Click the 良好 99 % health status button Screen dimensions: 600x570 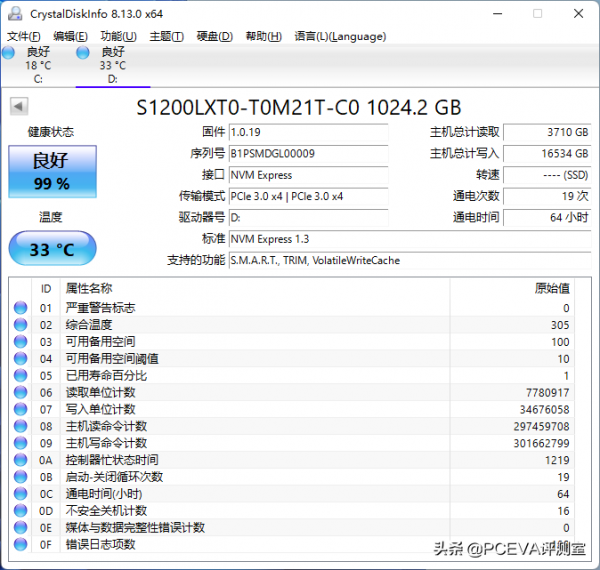tap(52, 171)
